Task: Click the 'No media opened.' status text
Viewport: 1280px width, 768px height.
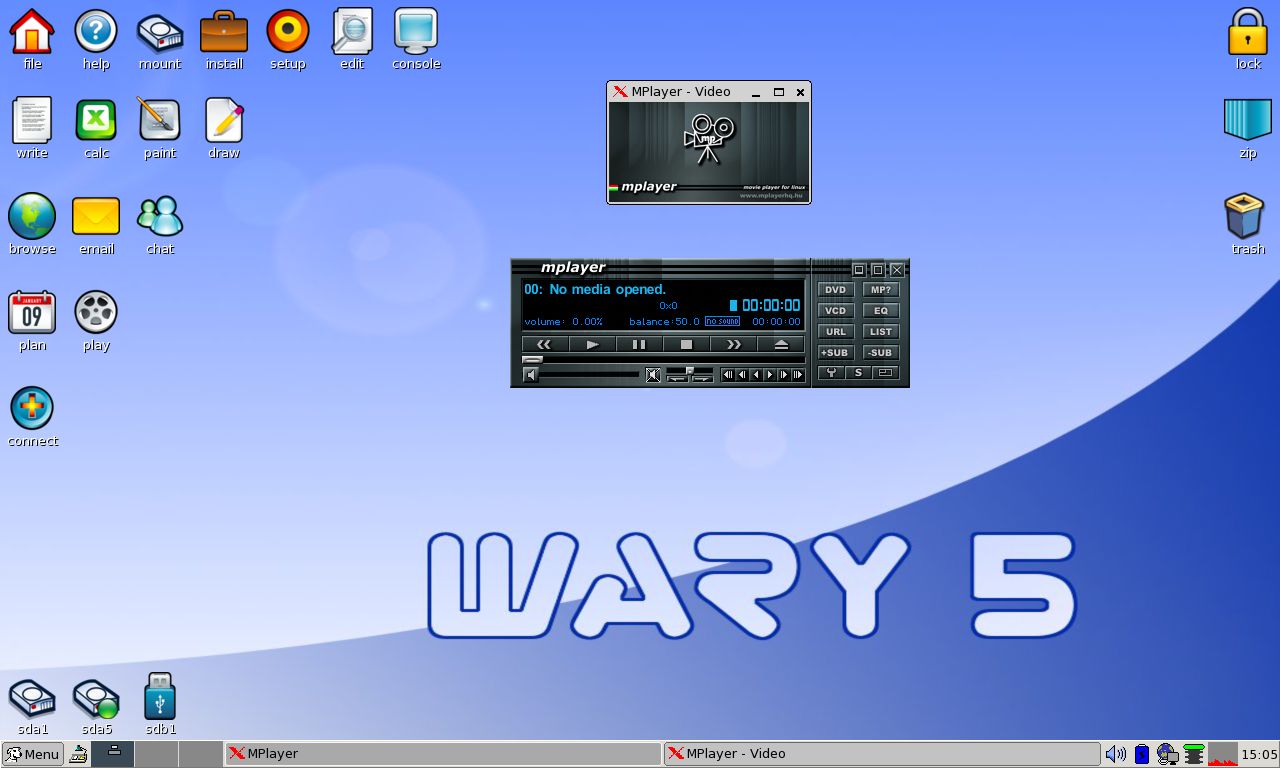Action: (x=608, y=289)
